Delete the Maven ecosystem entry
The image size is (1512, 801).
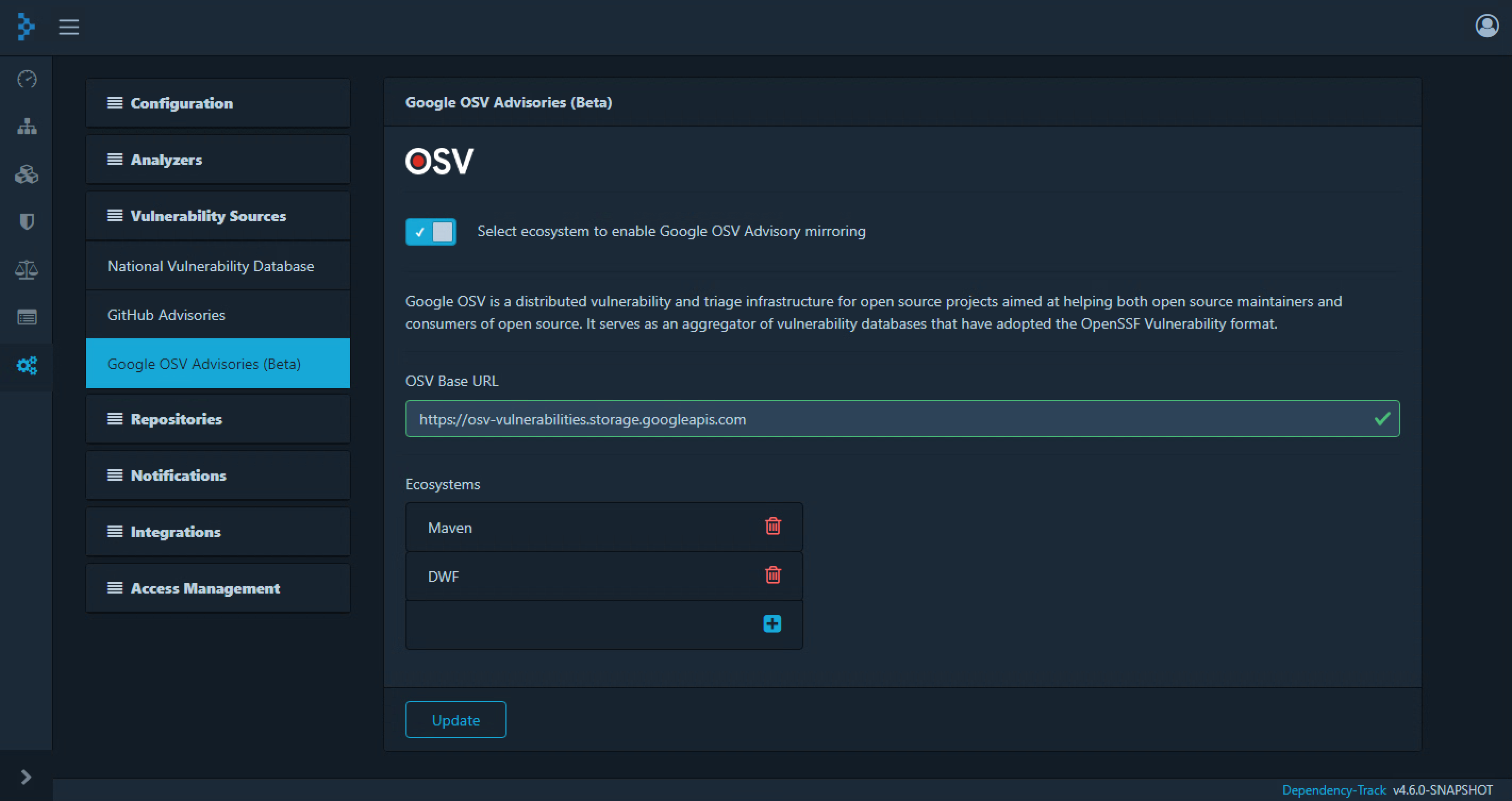point(773,527)
